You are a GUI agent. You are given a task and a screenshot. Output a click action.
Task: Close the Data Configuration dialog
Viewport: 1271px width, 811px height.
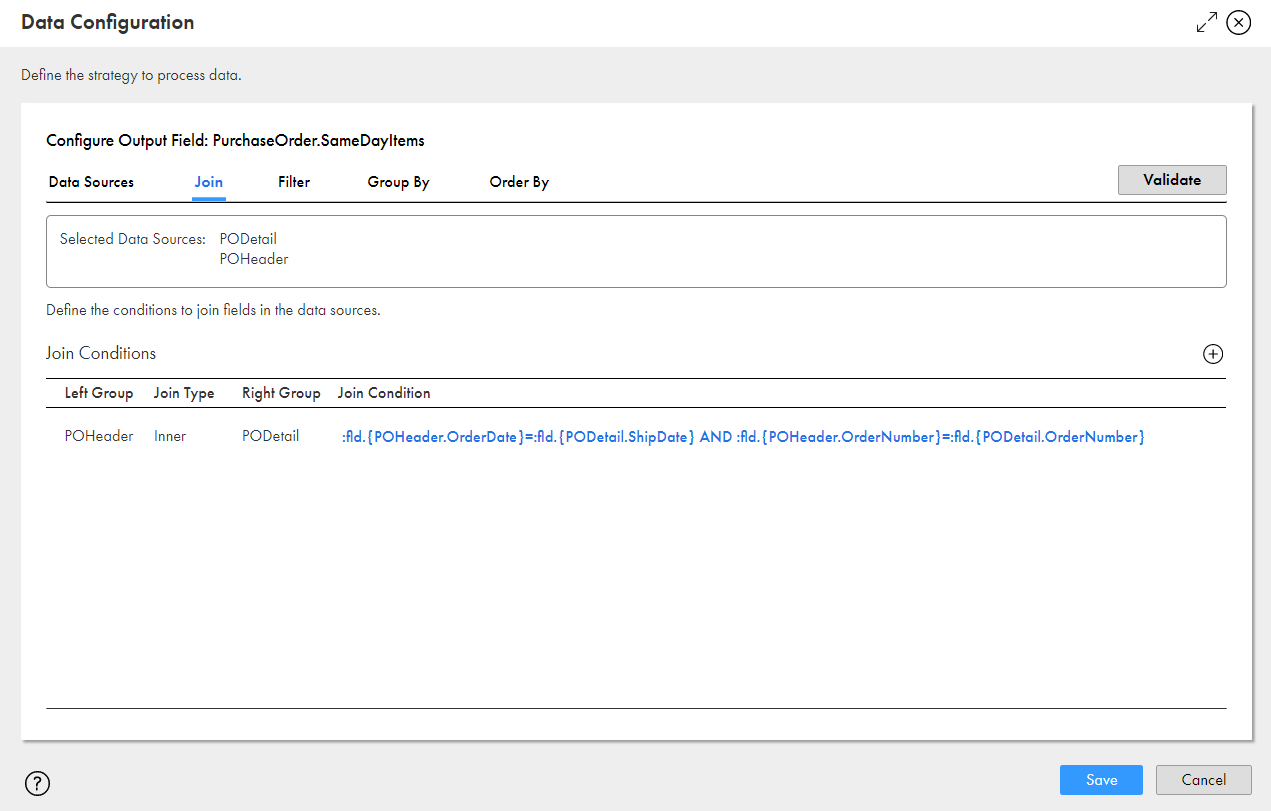click(x=1239, y=22)
